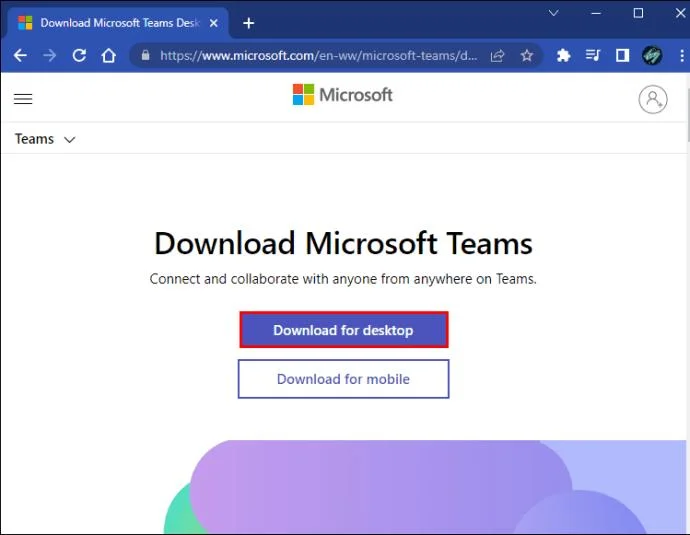Image resolution: width=690 pixels, height=535 pixels.
Task: Sign in with the account icon
Action: coord(653,99)
